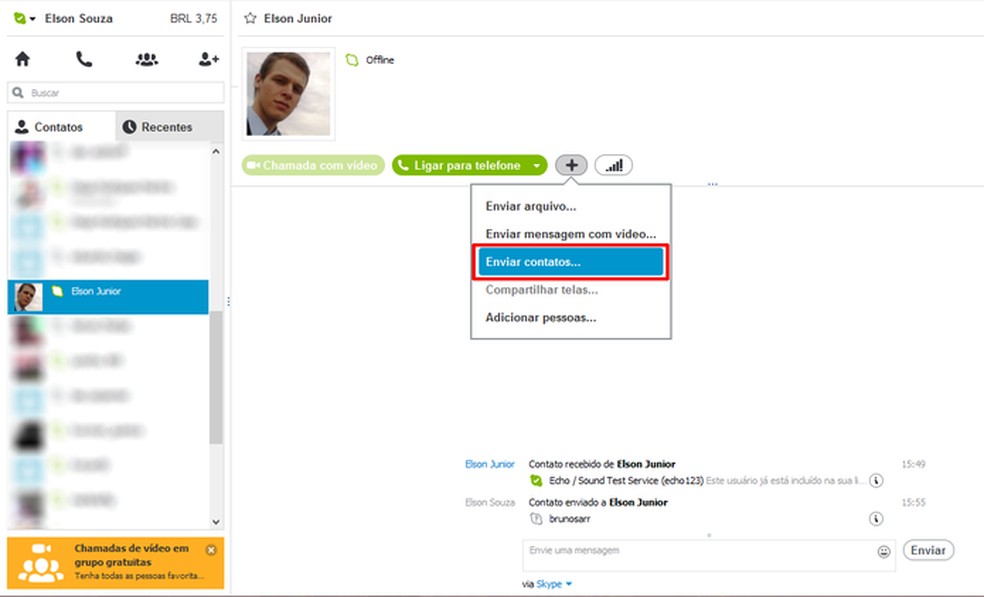The height and width of the screenshot is (597, 984).
Task: Click the add contact icon
Action: pyautogui.click(x=207, y=59)
